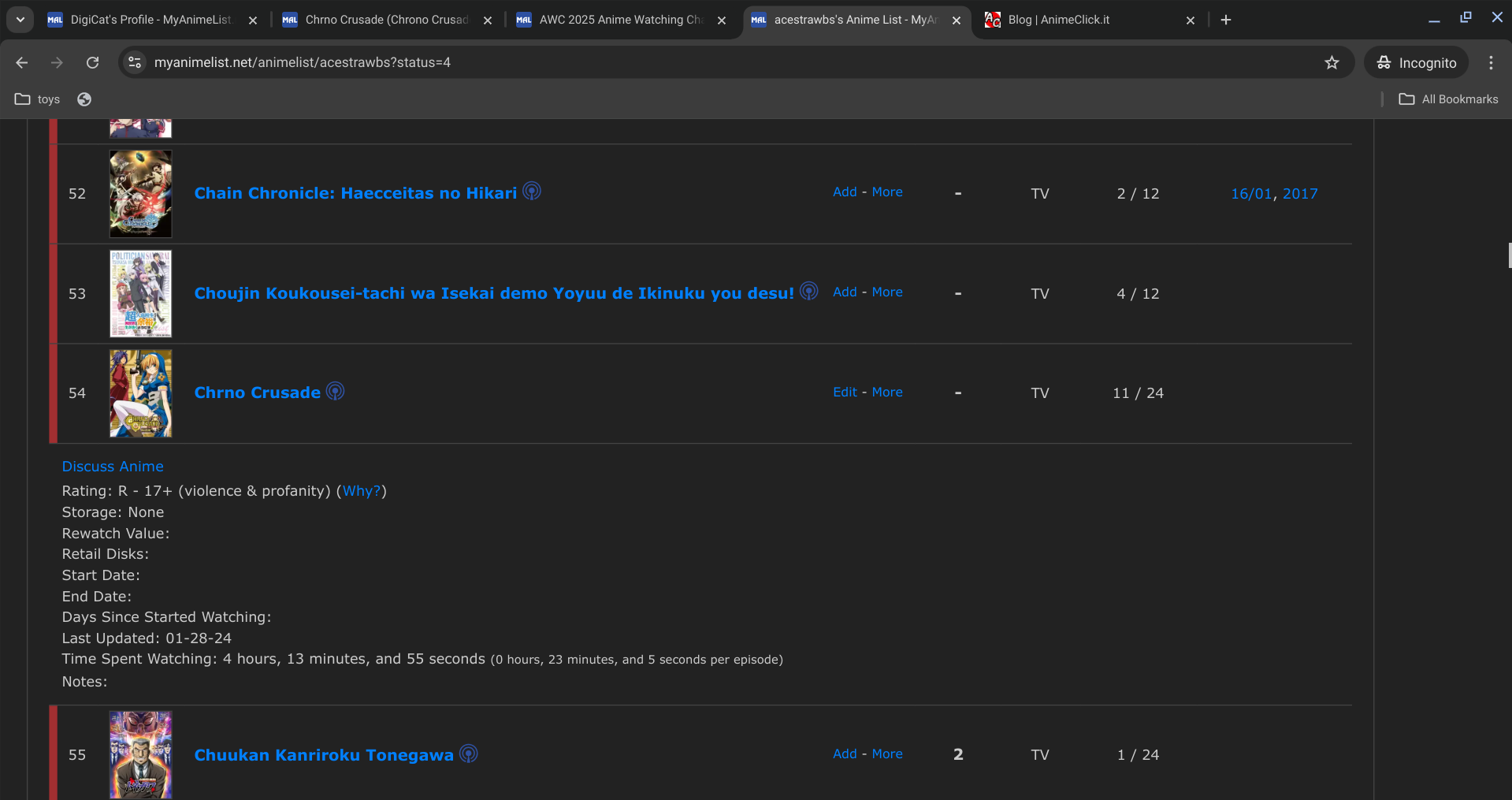The height and width of the screenshot is (800, 1512).
Task: Click Edit for Chrno Crusade entry
Action: click(845, 393)
